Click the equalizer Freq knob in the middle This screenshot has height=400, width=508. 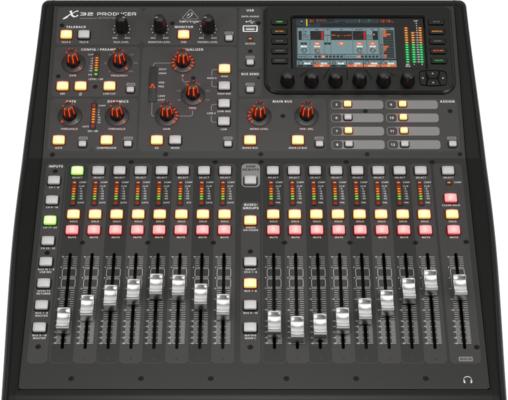click(x=192, y=92)
